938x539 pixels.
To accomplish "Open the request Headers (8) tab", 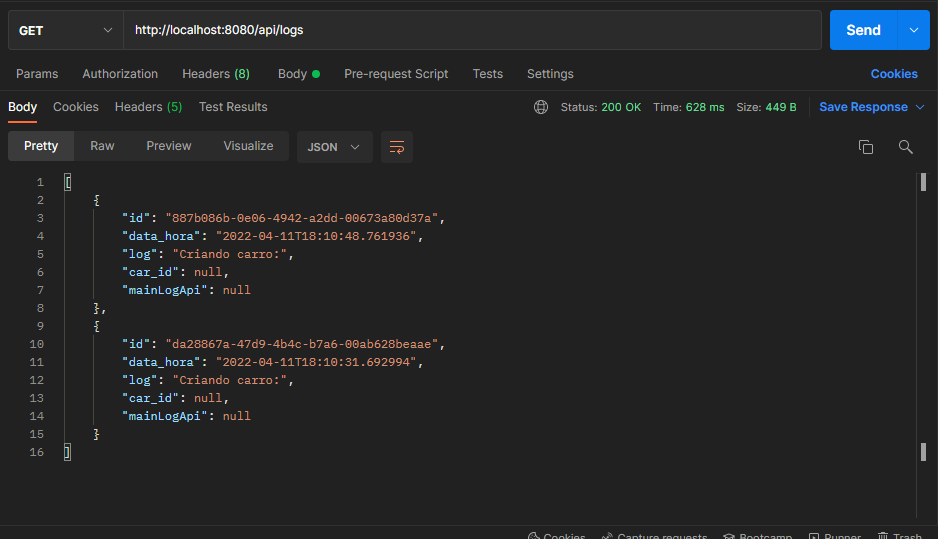I will (216, 74).
